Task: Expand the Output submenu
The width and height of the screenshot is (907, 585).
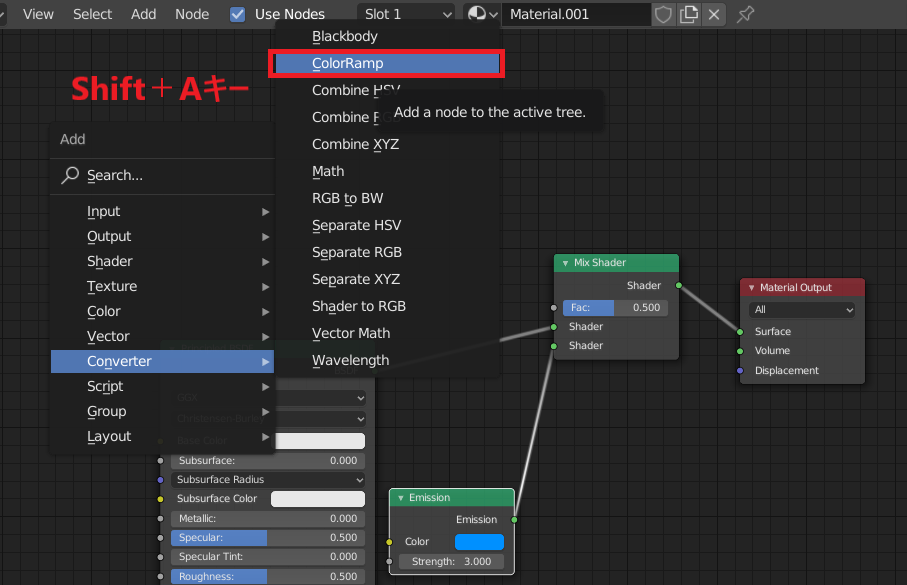Action: 163,236
